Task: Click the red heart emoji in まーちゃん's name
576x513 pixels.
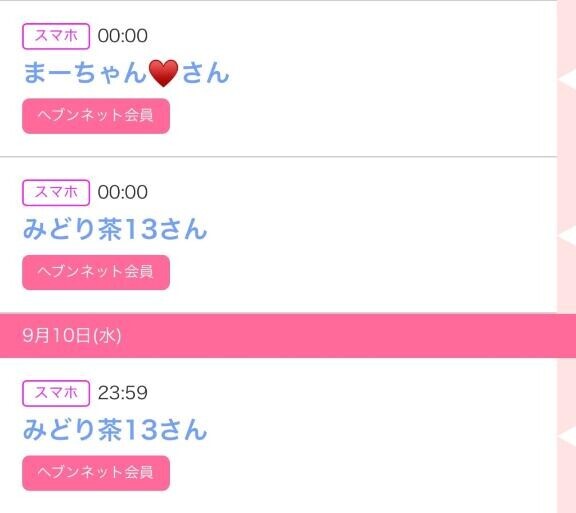Action: [163, 73]
